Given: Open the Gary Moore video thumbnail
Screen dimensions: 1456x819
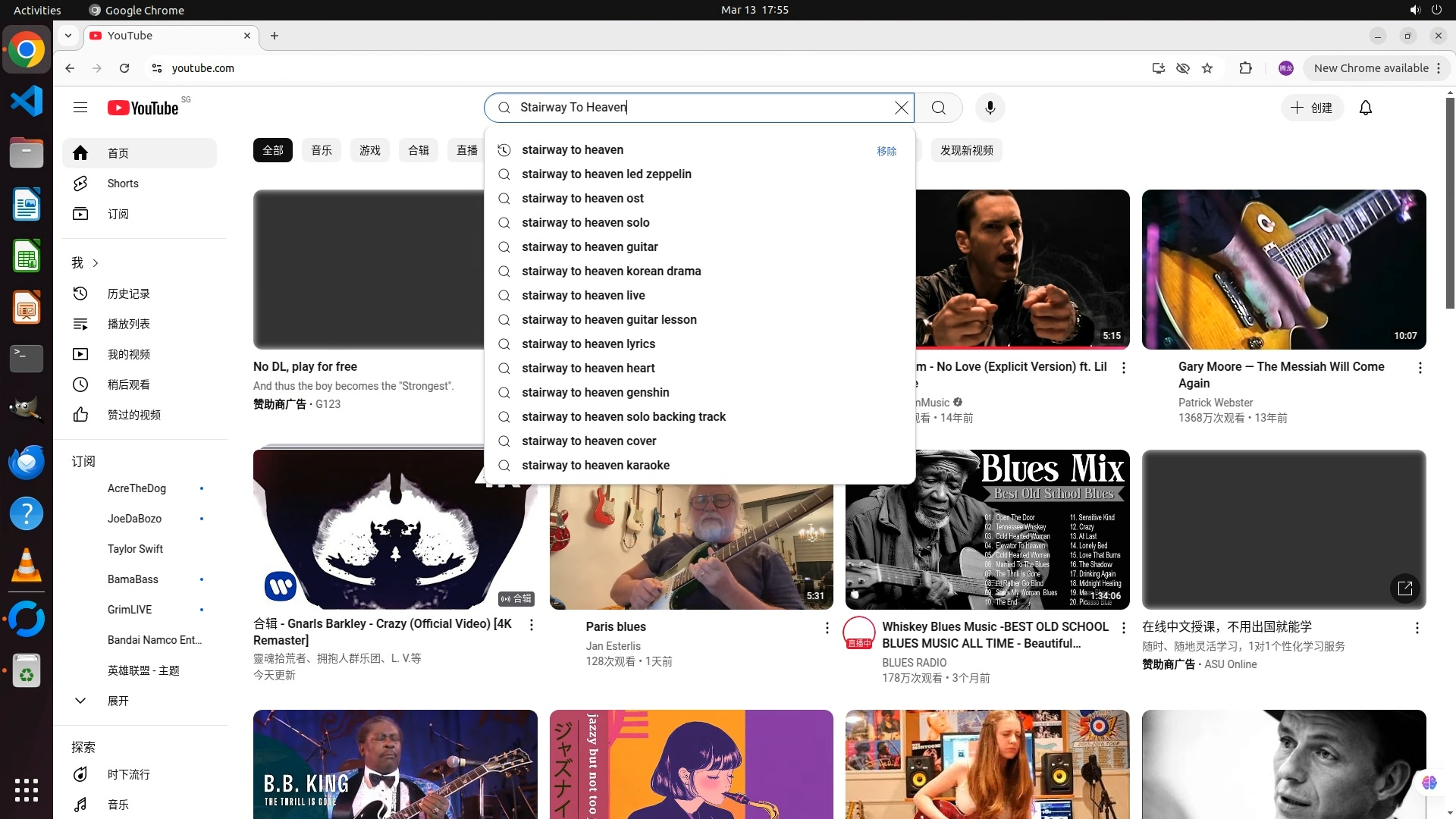Looking at the screenshot, I should point(1283,269).
